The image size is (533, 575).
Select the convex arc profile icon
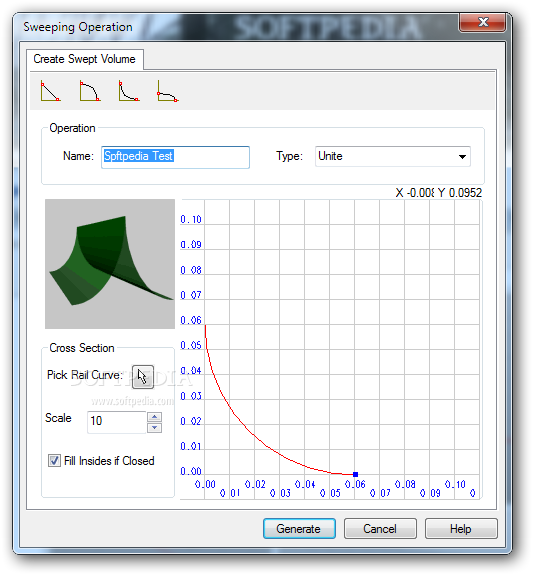(90, 91)
